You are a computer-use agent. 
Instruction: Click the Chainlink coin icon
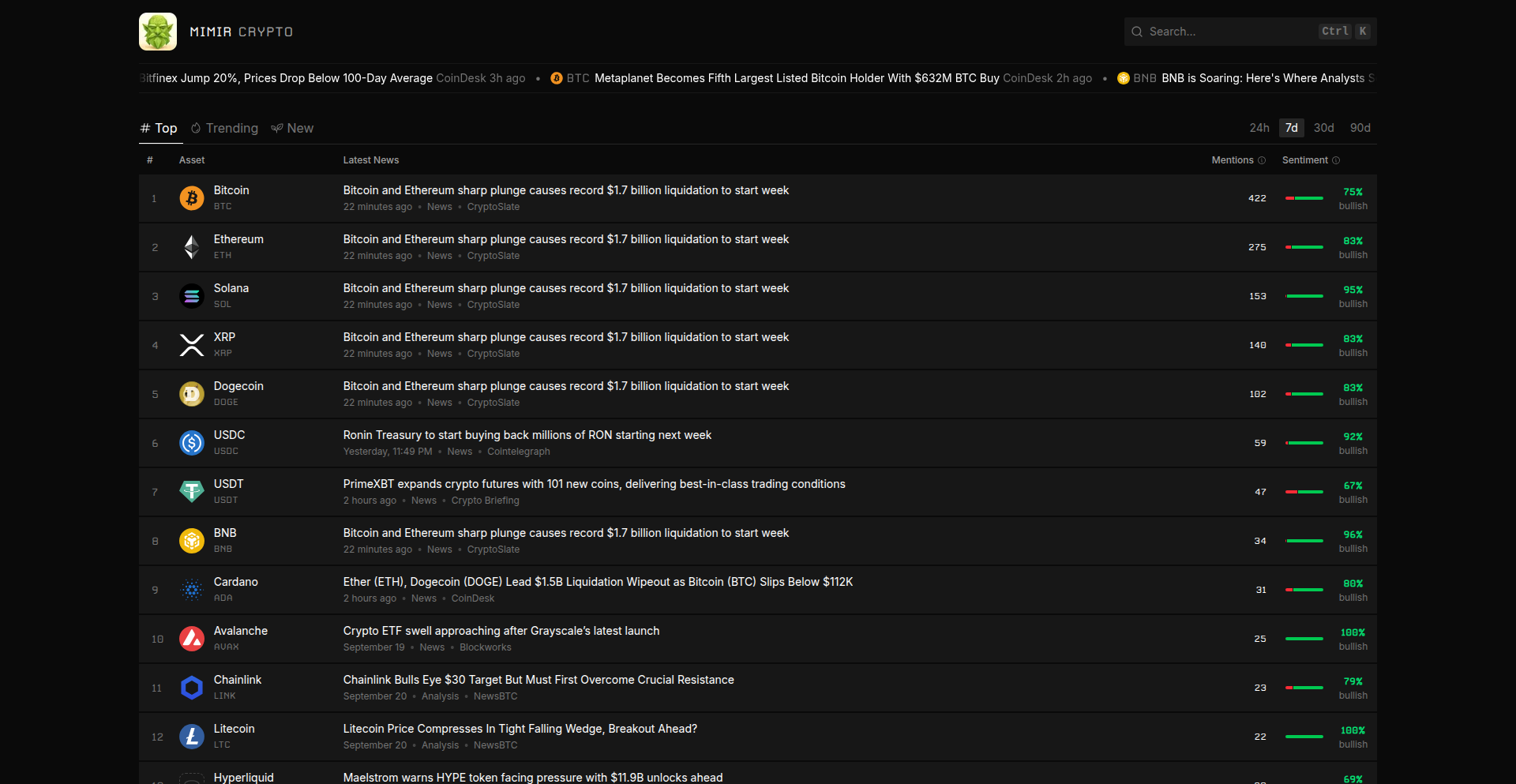(x=192, y=688)
